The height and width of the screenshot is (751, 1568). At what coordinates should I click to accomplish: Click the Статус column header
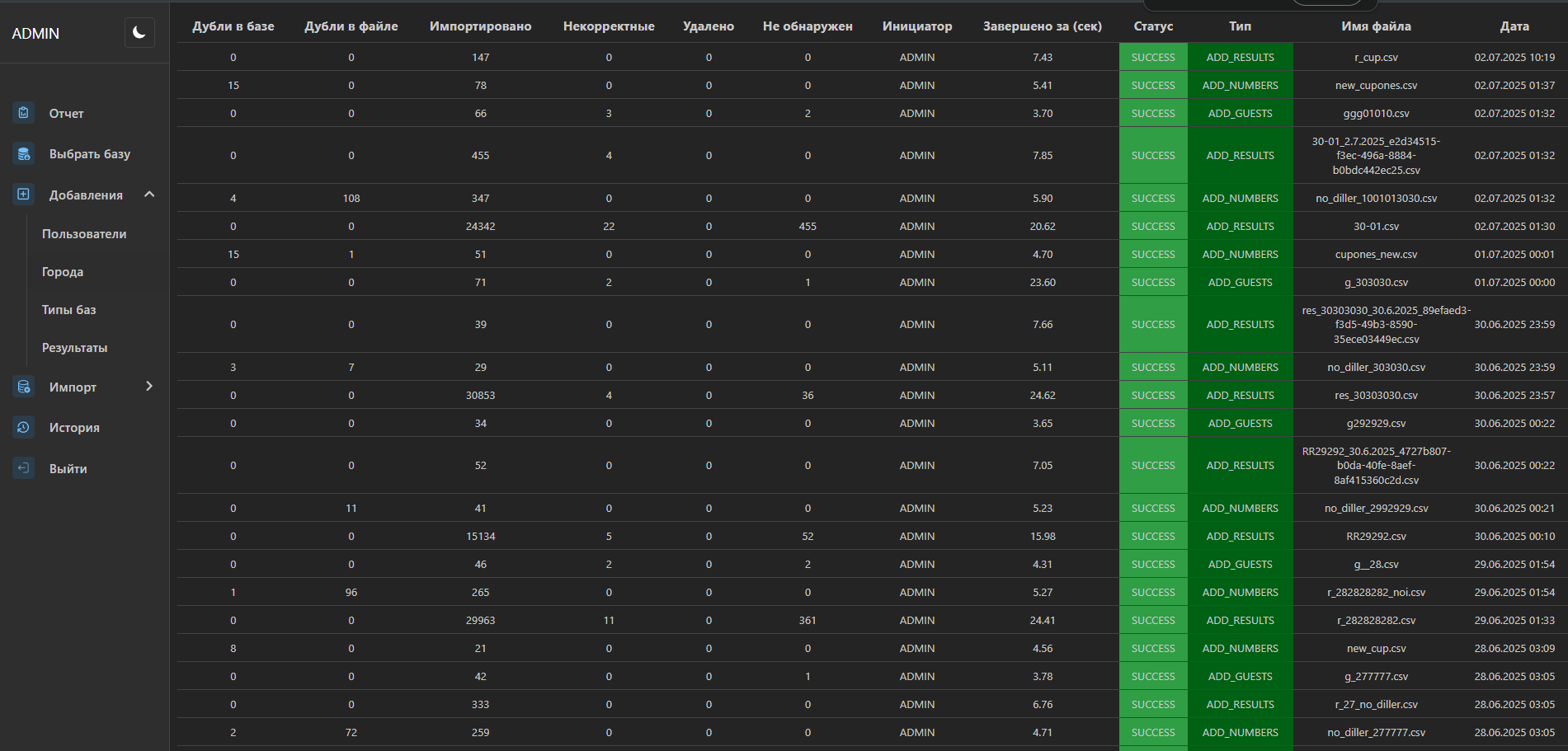[1153, 26]
